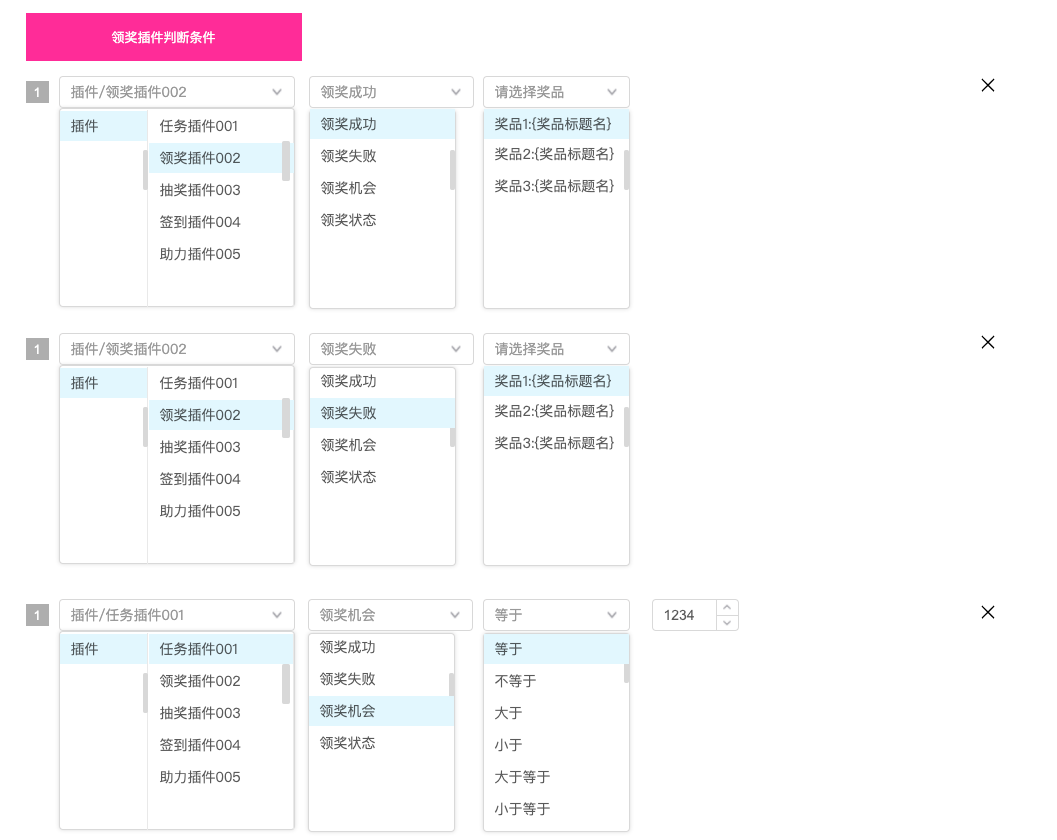Screen dimensions: 1057x840
Task: Pick 领奖成功 in the list under 领奖失败
Action: tap(380, 381)
